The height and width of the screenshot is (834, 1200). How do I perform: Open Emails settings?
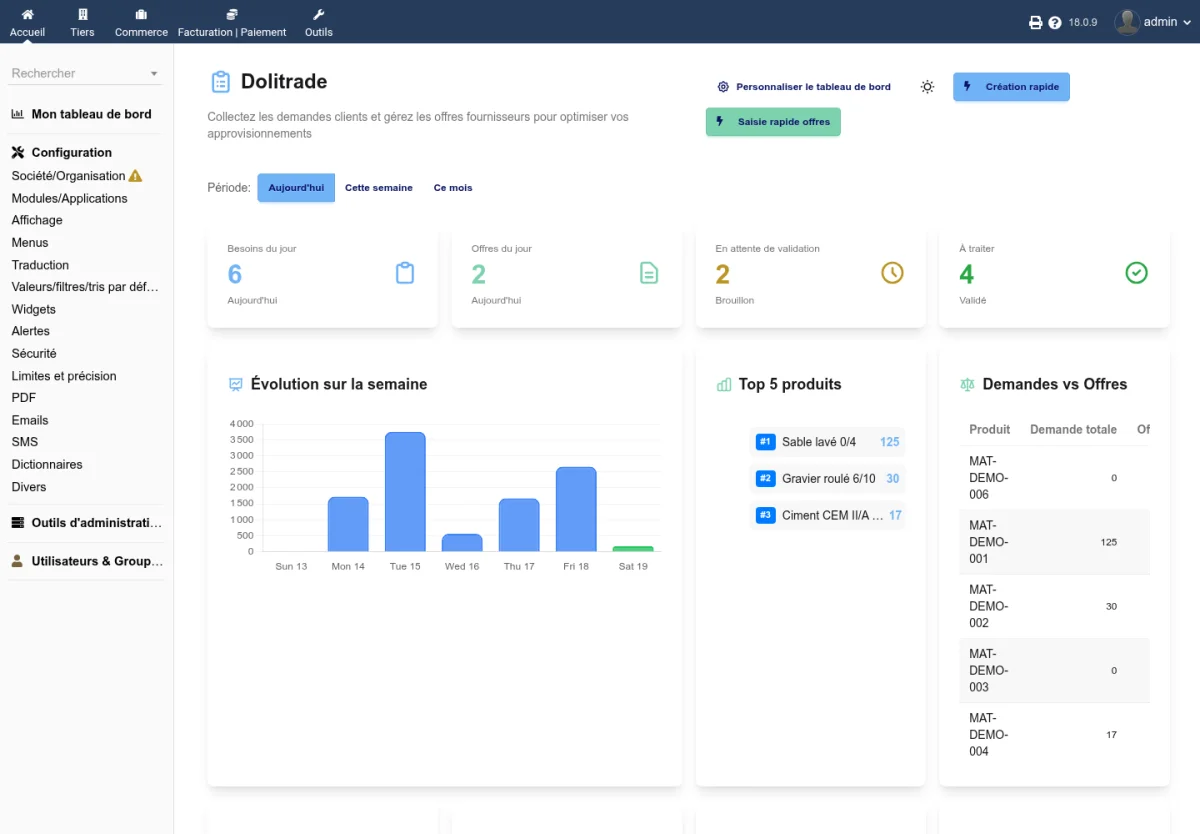tap(30, 420)
